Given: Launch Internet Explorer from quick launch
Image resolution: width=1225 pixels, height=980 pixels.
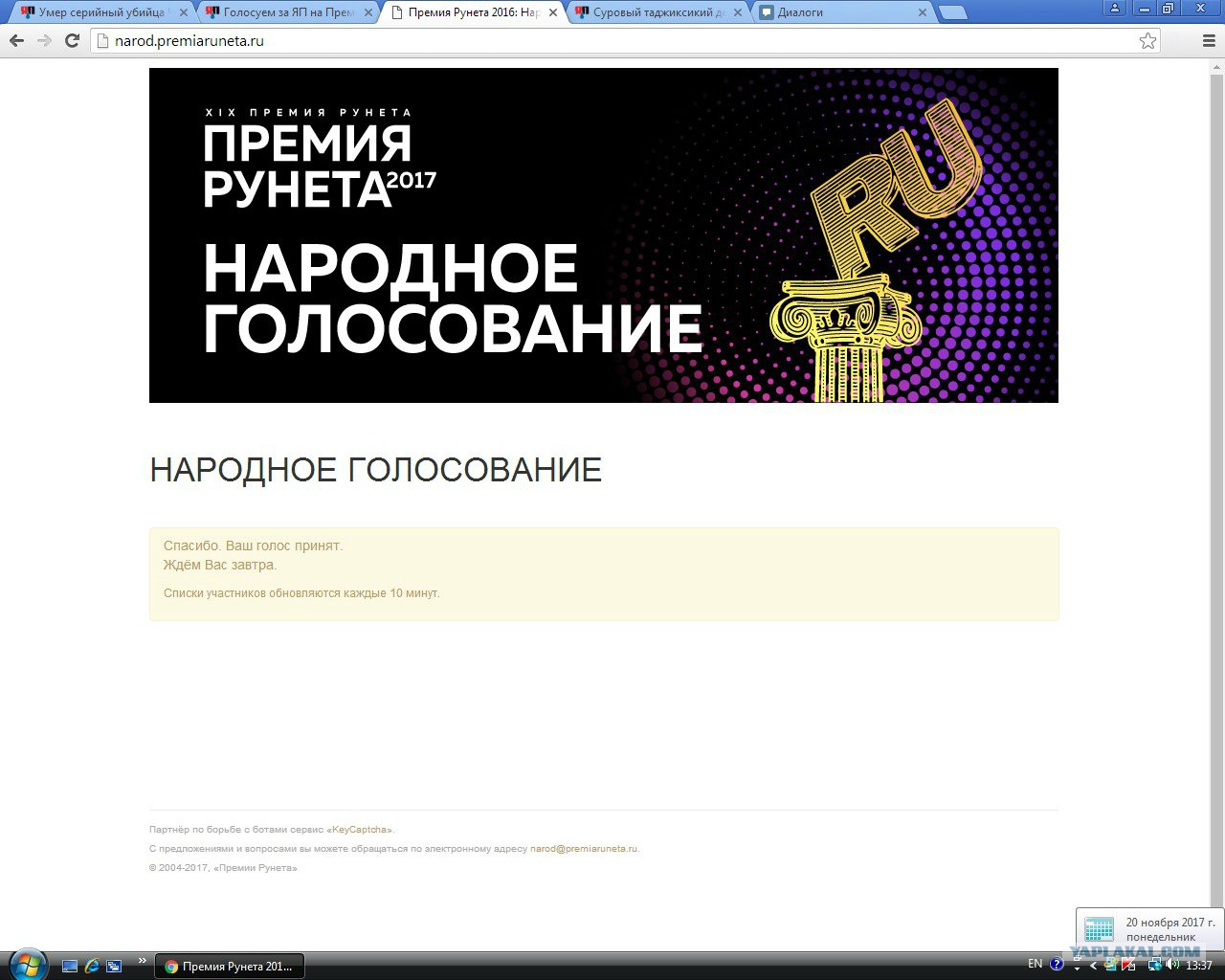Looking at the screenshot, I should pos(92,966).
